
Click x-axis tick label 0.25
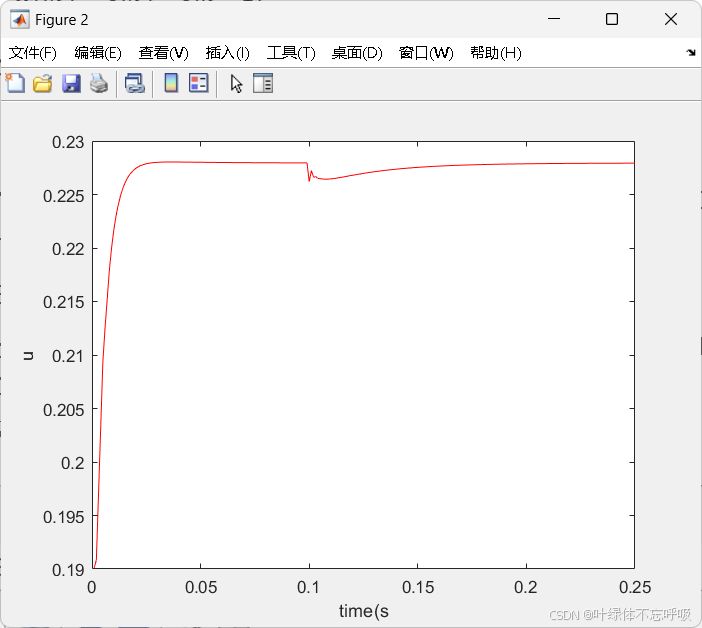point(635,587)
